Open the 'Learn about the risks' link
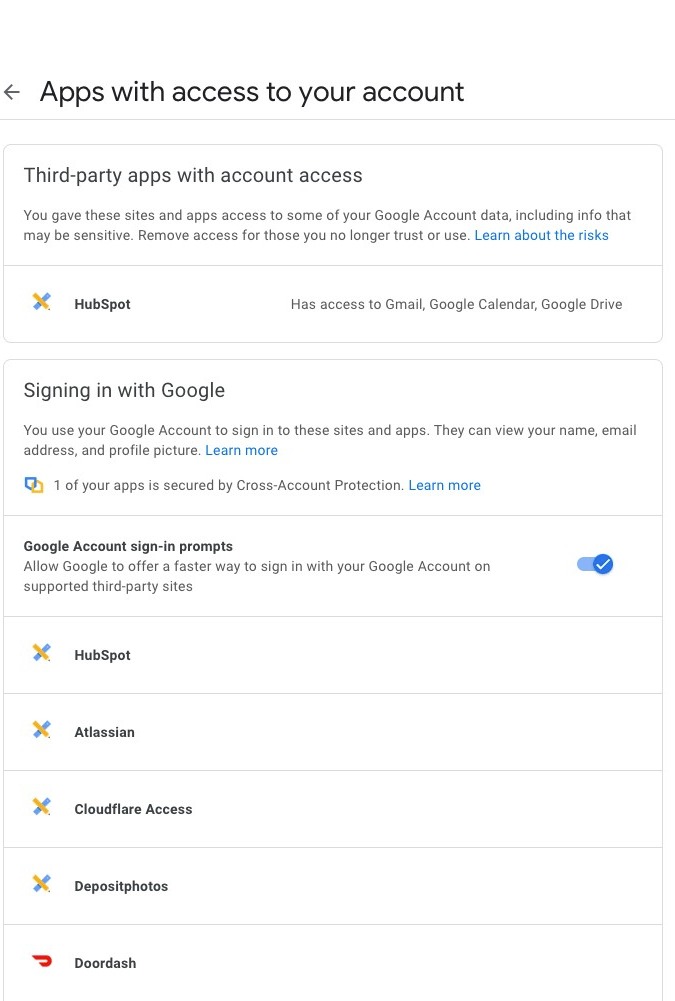Image resolution: width=675 pixels, height=1001 pixels. coord(541,235)
